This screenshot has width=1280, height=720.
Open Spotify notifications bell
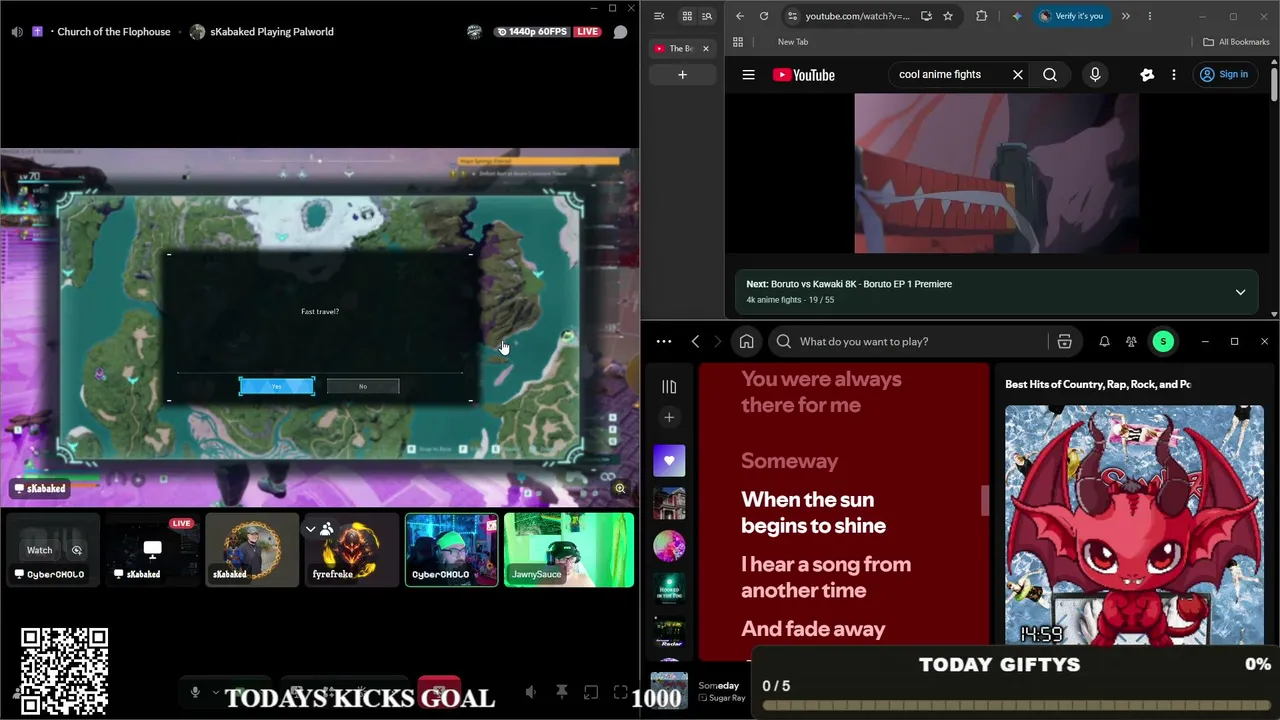1104,342
